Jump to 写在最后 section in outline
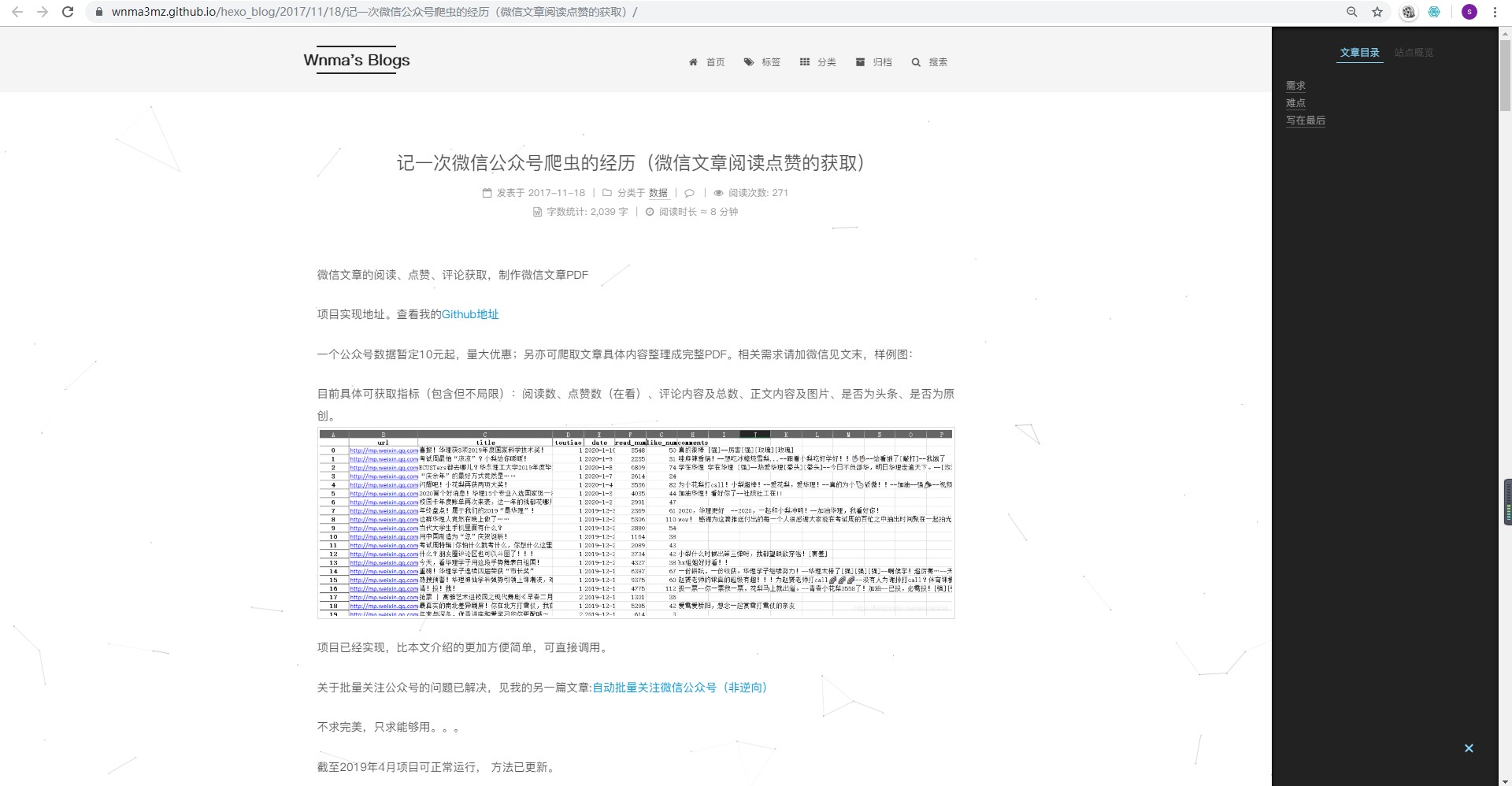Image resolution: width=1512 pixels, height=786 pixels. [1306, 120]
